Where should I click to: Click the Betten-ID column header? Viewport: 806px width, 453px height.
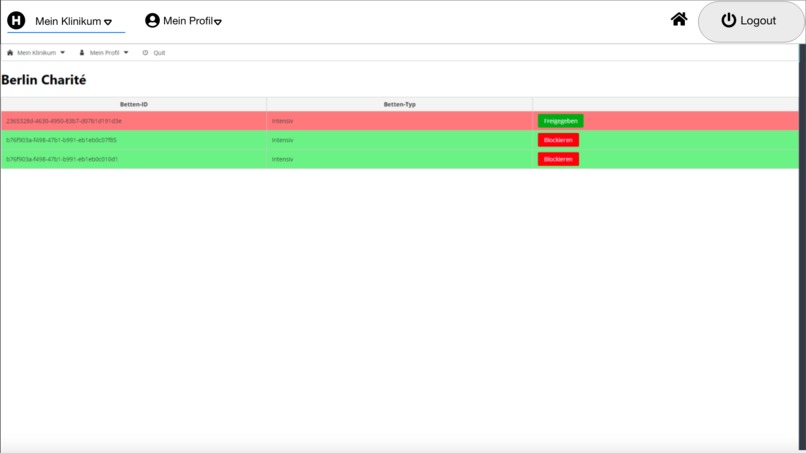[134, 104]
